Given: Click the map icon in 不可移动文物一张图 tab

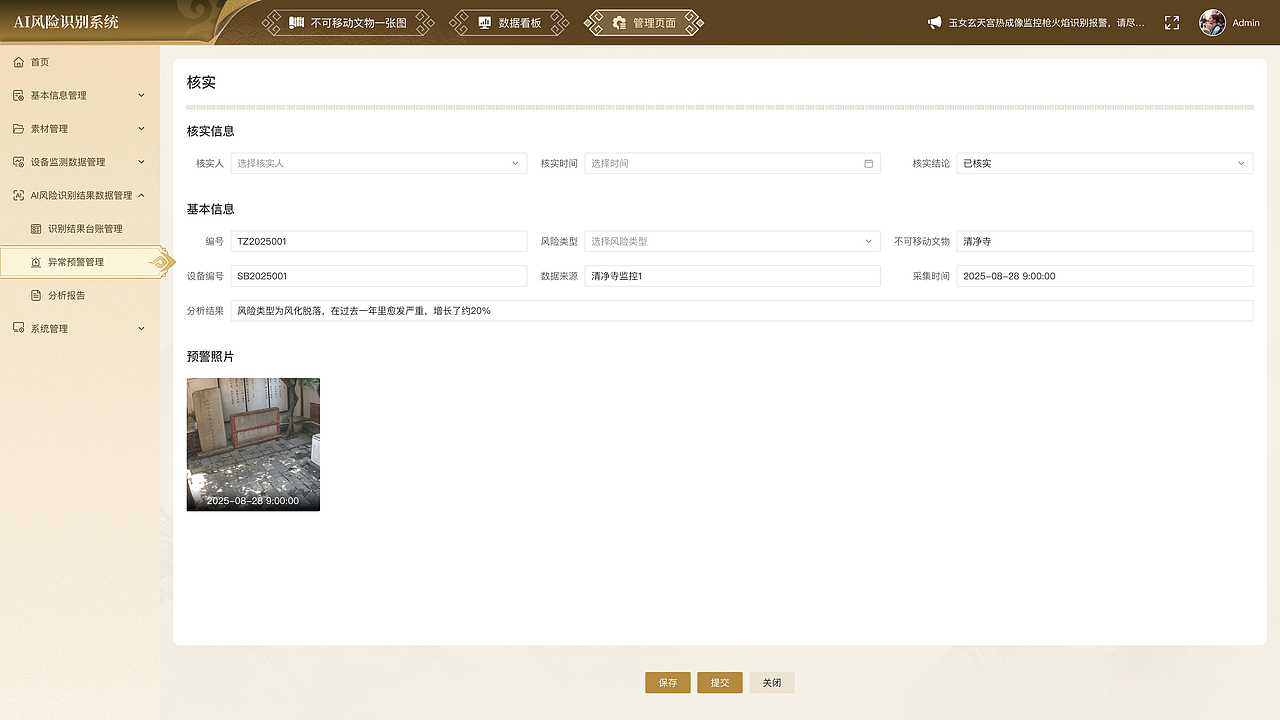Looking at the screenshot, I should coord(296,22).
